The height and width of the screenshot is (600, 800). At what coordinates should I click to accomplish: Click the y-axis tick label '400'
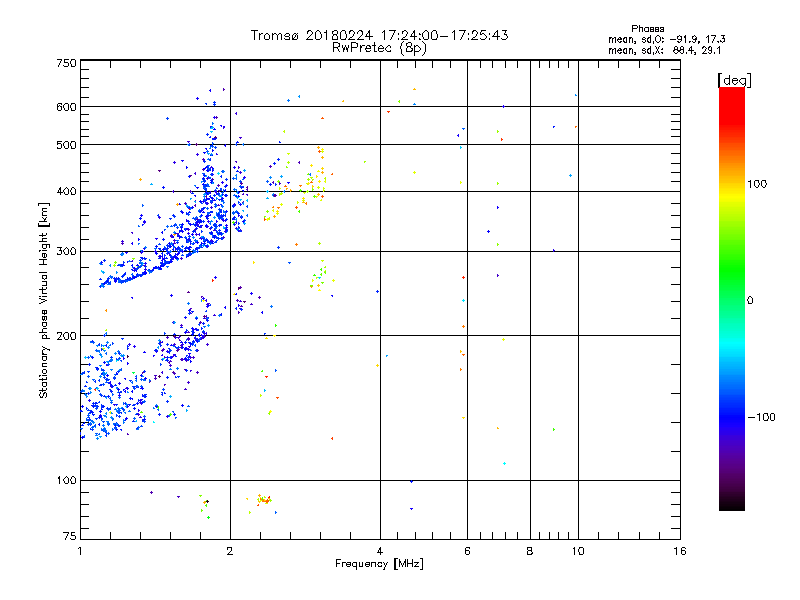coord(66,192)
